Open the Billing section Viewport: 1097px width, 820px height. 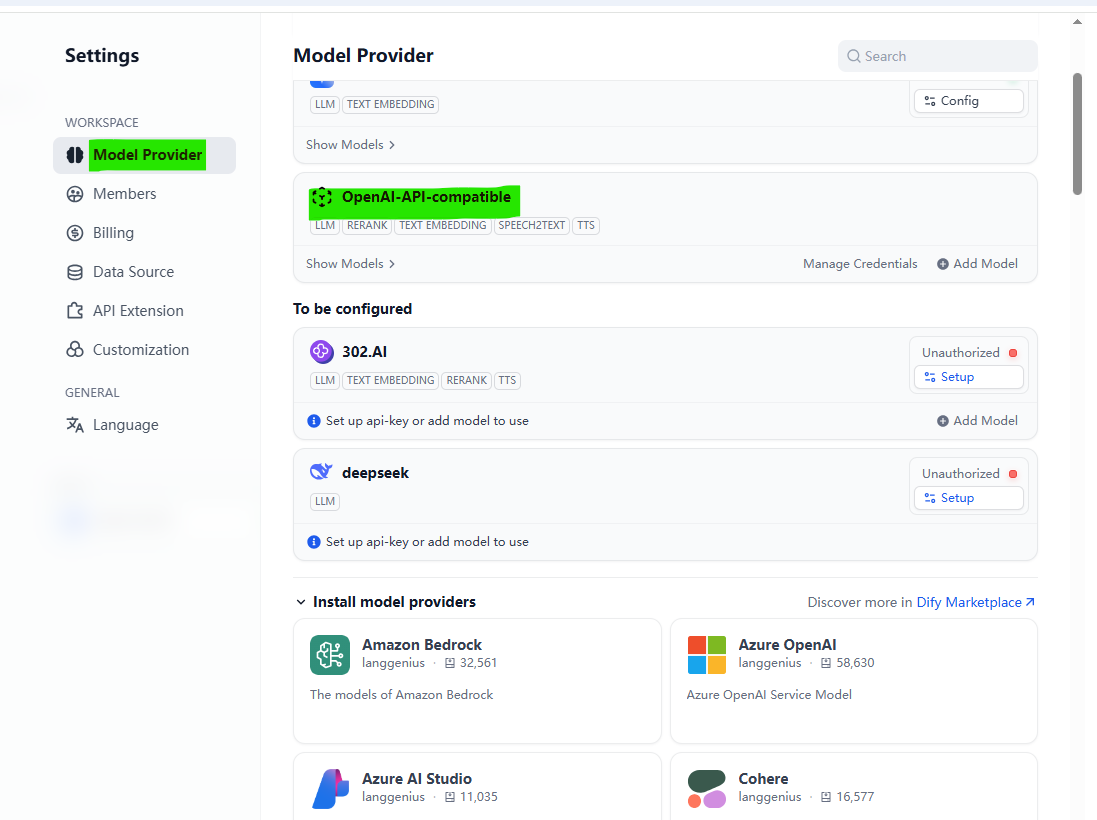[x=113, y=233]
